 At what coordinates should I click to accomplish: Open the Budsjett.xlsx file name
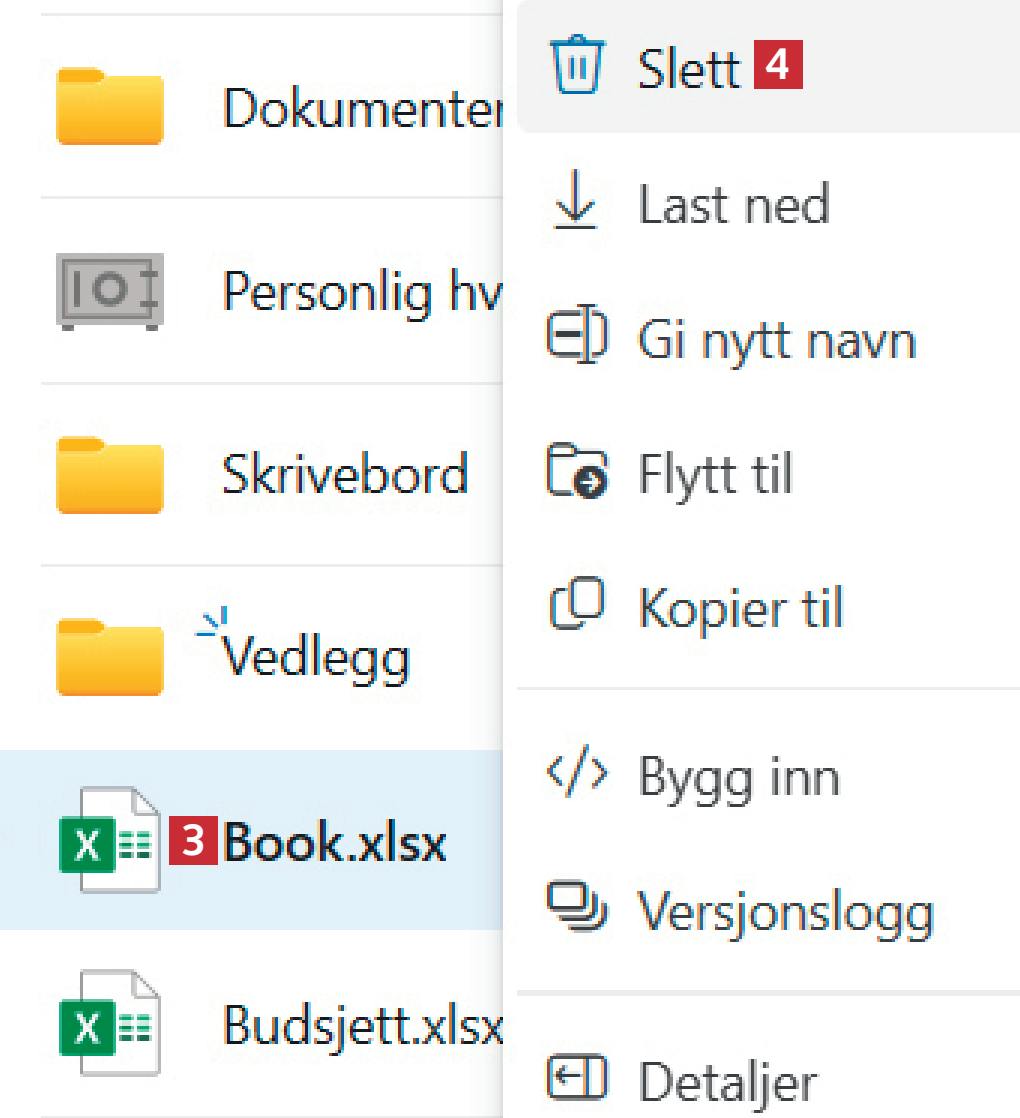tap(362, 1023)
